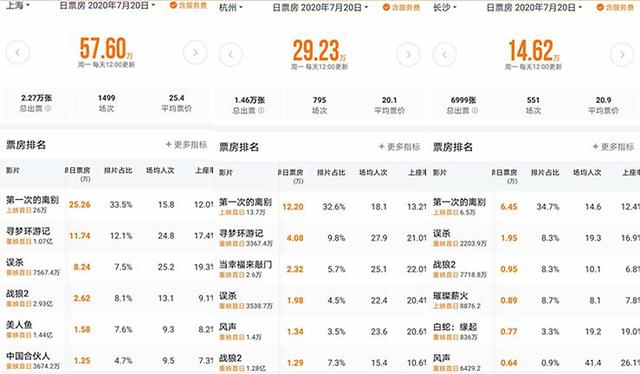
Task: Open 风声 row in Hangzhou ranking
Action: pos(320,332)
